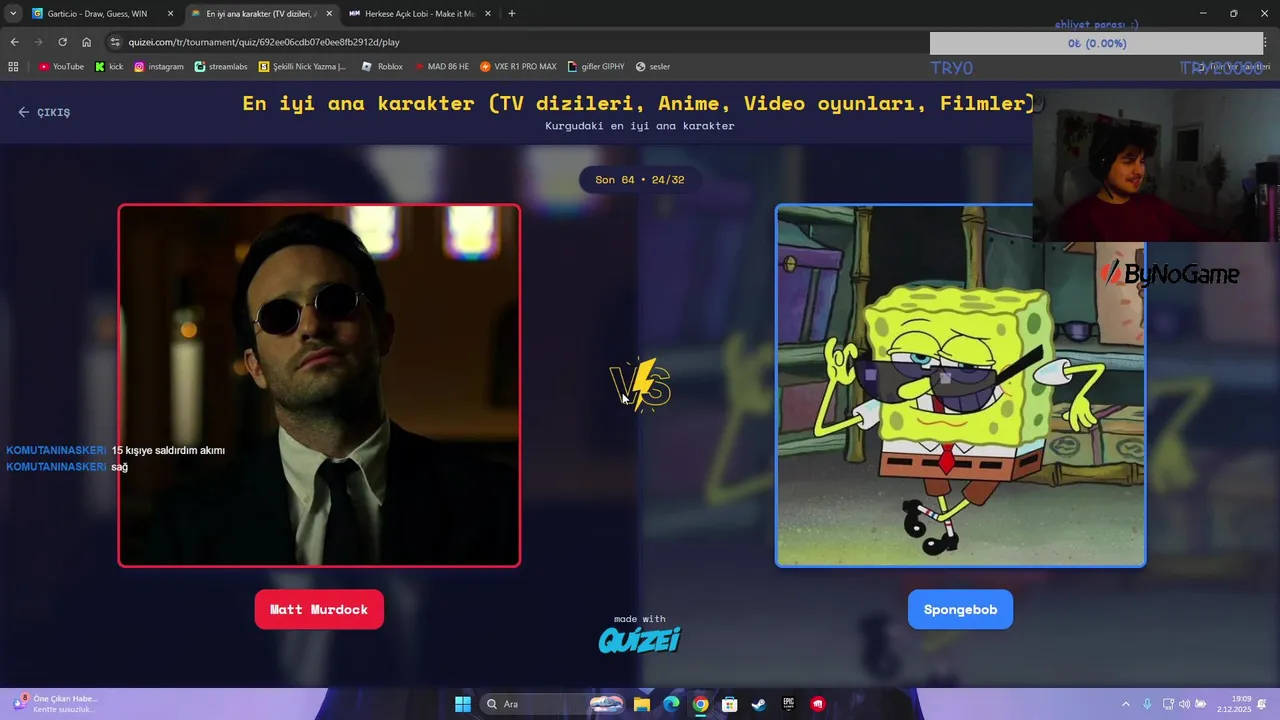Screen dimensions: 1280x720
Task: Switch to the Herkese Açık Lobi tab
Action: (x=420, y=14)
